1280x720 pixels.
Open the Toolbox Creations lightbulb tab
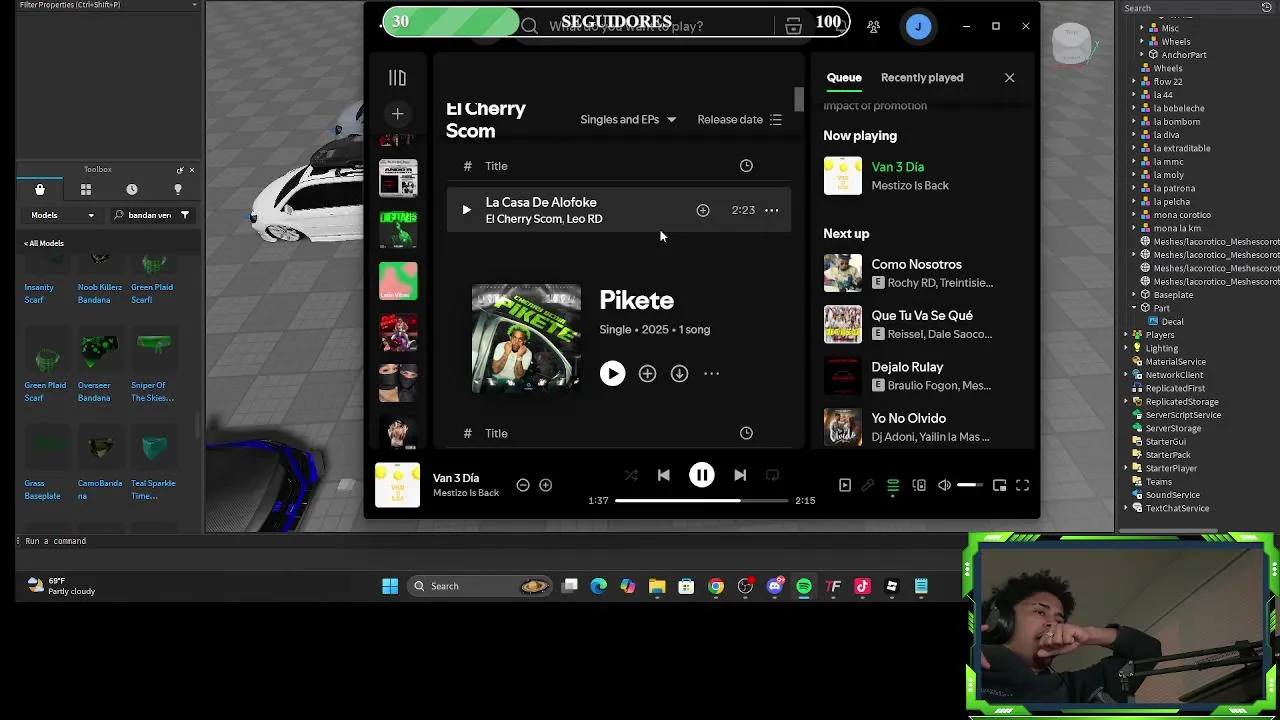coord(178,189)
